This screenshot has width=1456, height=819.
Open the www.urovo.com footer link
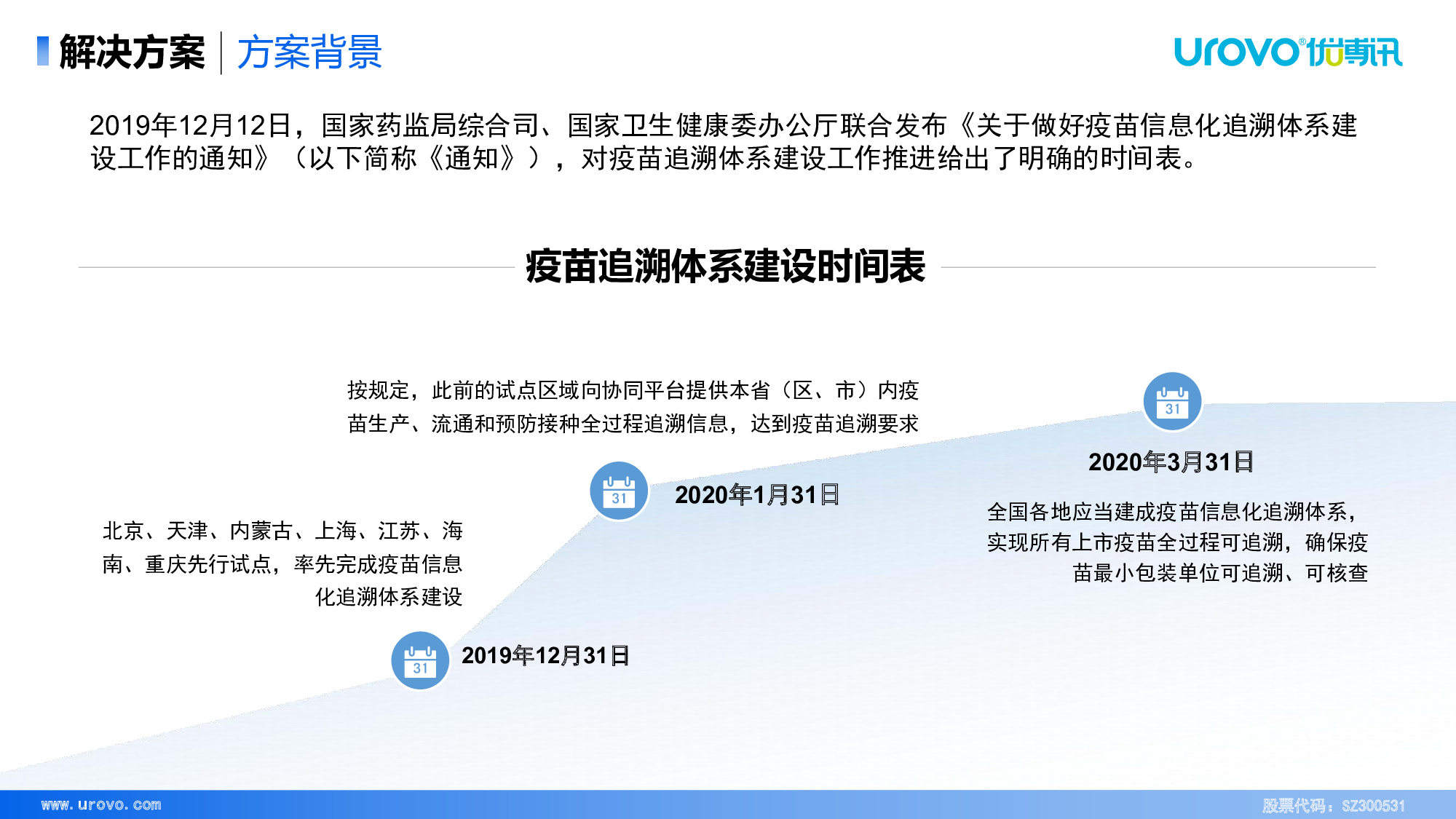[x=101, y=804]
